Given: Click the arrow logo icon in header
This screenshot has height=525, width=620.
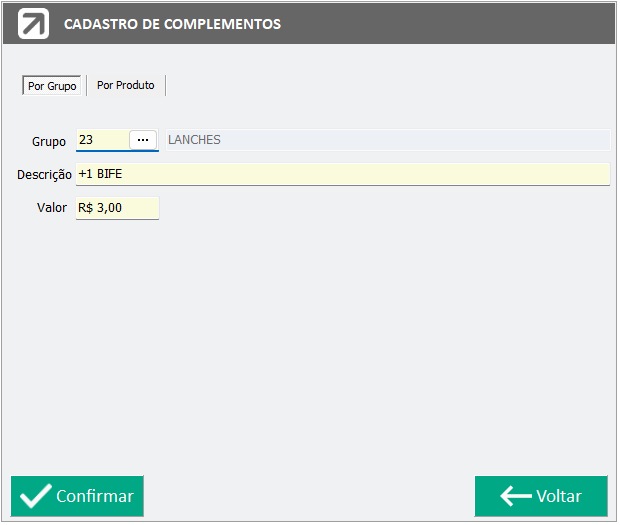Looking at the screenshot, I should (x=33, y=24).
